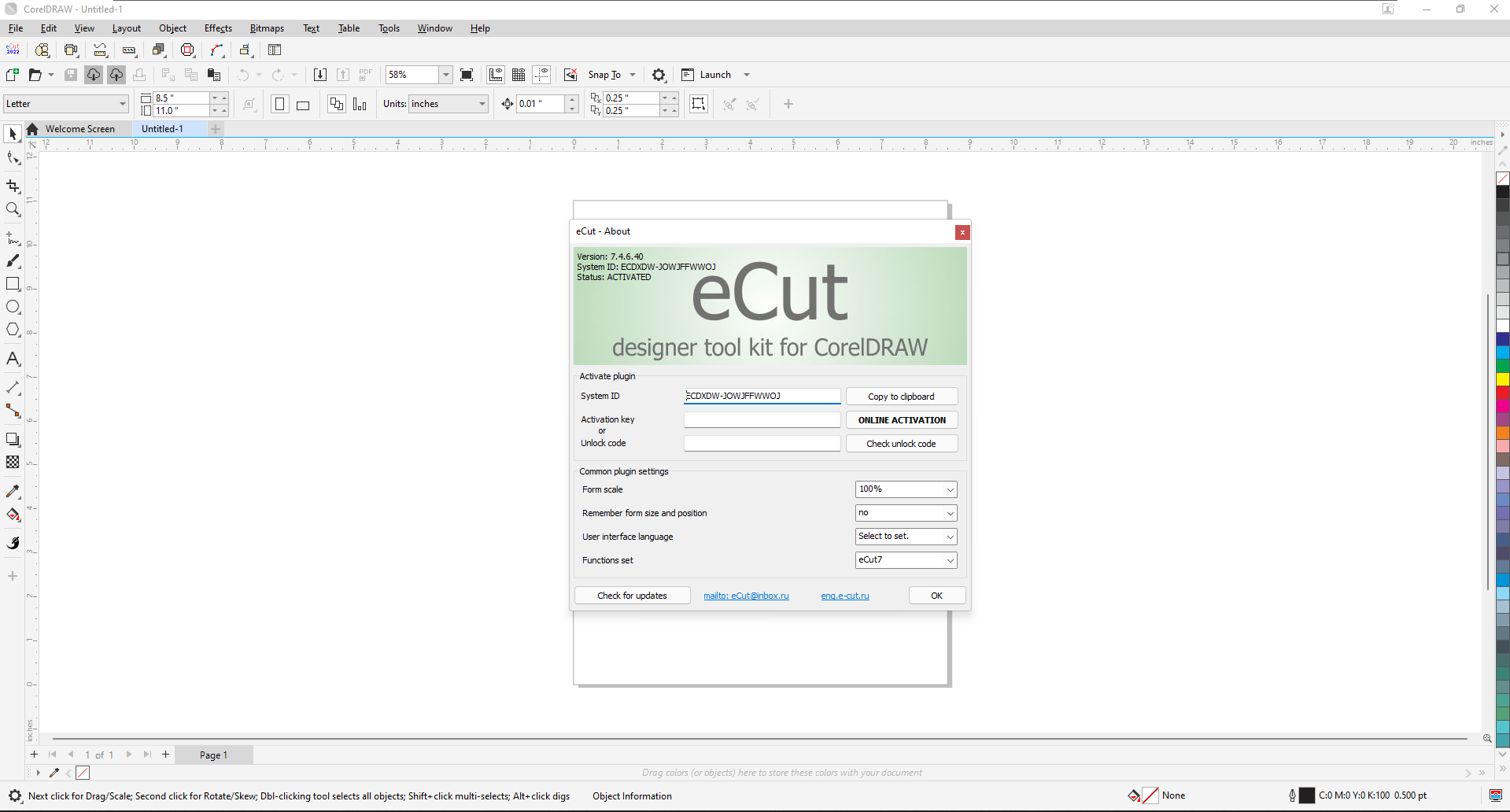
Task: Open User interface language dropdown
Action: tap(950, 537)
